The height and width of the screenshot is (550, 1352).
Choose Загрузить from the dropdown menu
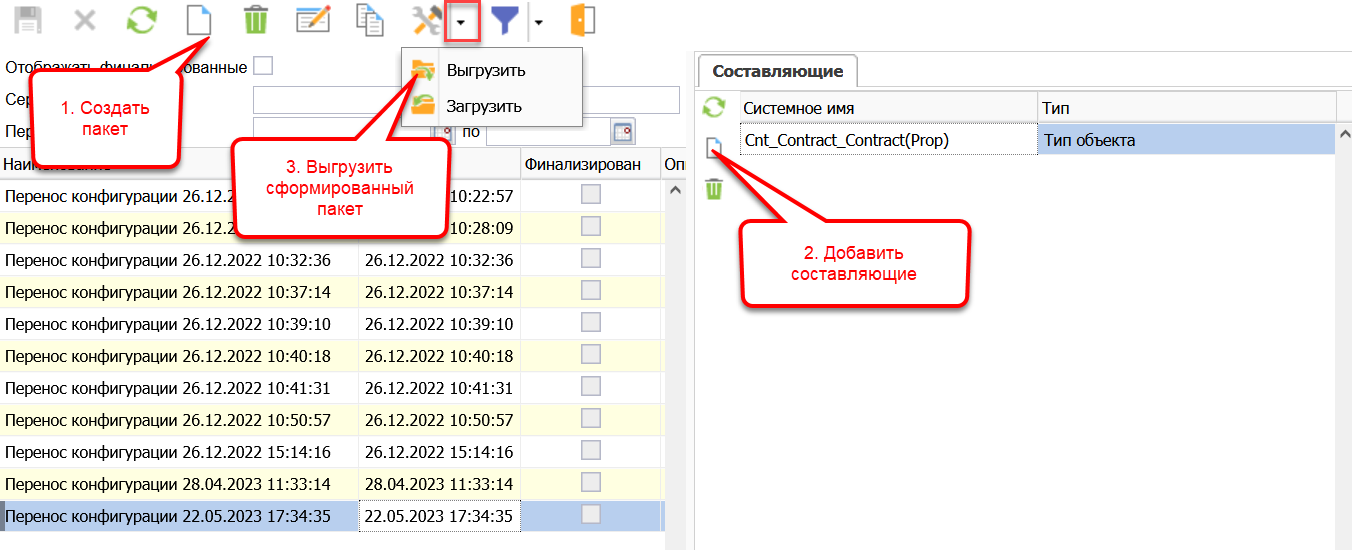484,106
